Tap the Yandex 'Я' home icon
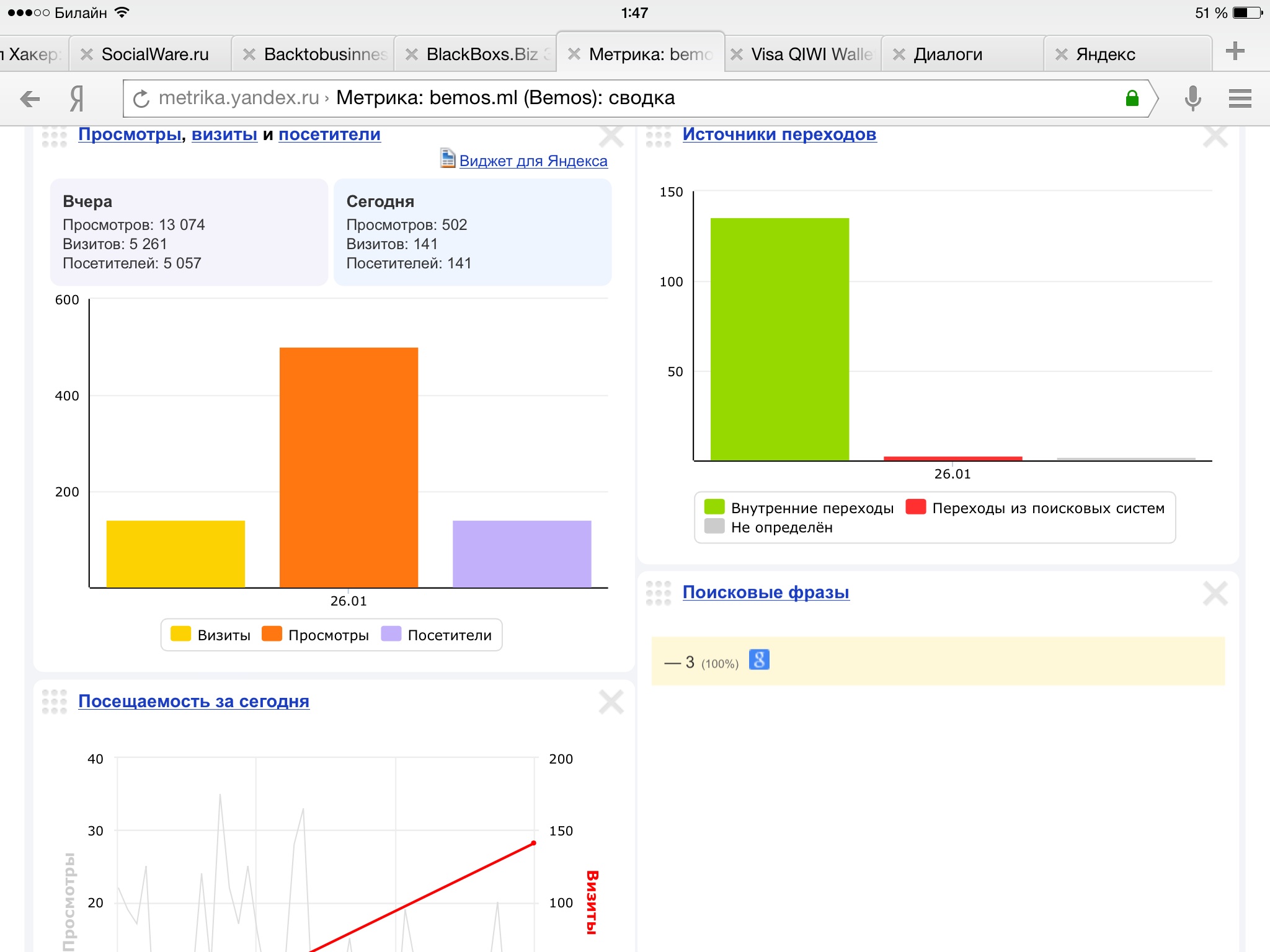The image size is (1270, 952). (76, 99)
